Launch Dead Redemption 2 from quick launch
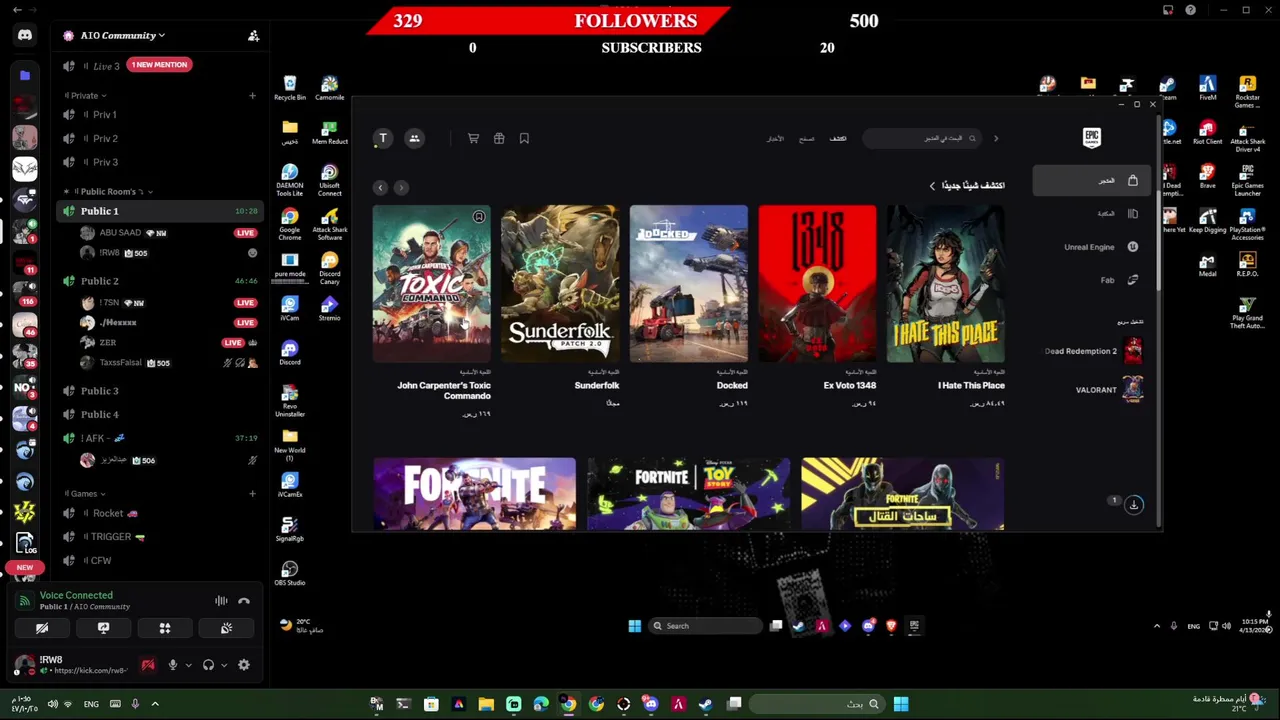Image resolution: width=1280 pixels, height=720 pixels. tap(1092, 351)
